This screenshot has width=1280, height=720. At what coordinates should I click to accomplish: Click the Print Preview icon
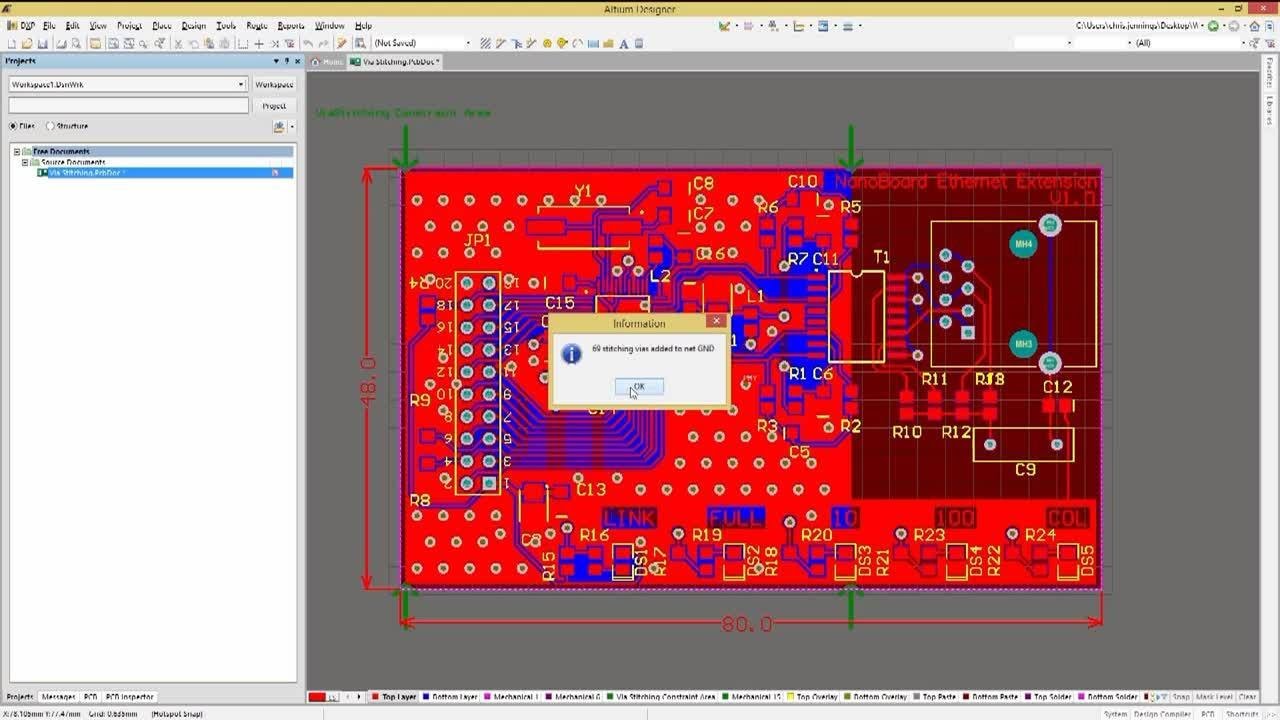click(x=76, y=43)
